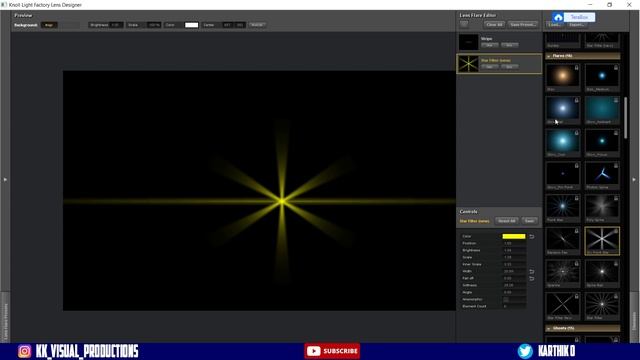Image resolution: width=640 pixels, height=360 pixels.
Task: Click the Twitter bird icon in bottom banner
Action: point(525,351)
